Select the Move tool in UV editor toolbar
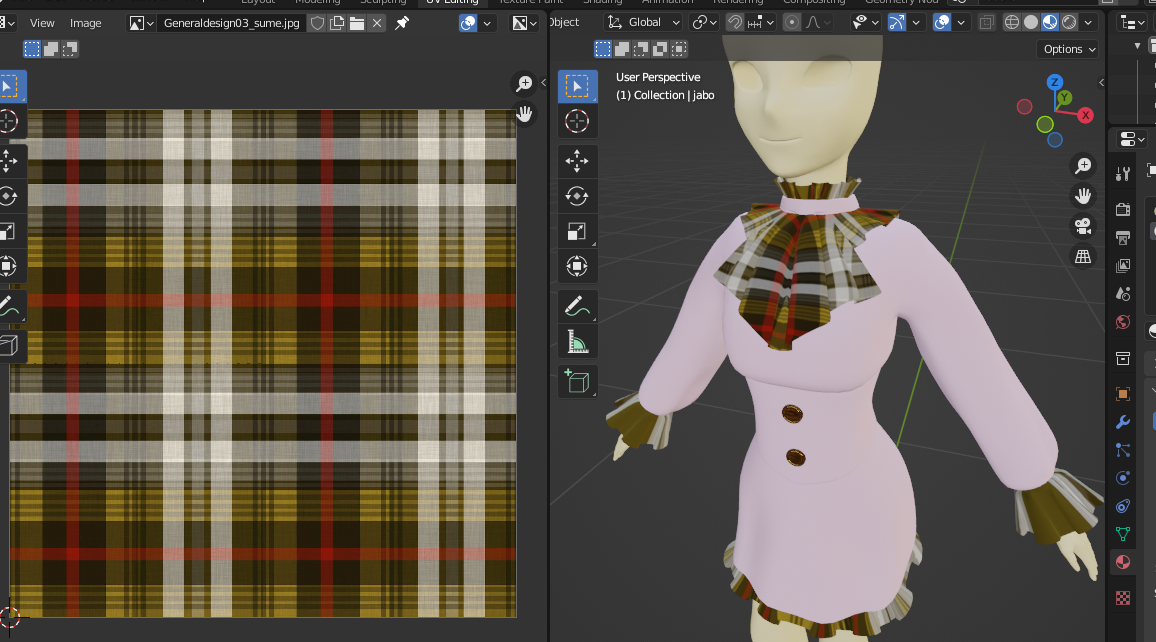1156x642 pixels. point(9,161)
